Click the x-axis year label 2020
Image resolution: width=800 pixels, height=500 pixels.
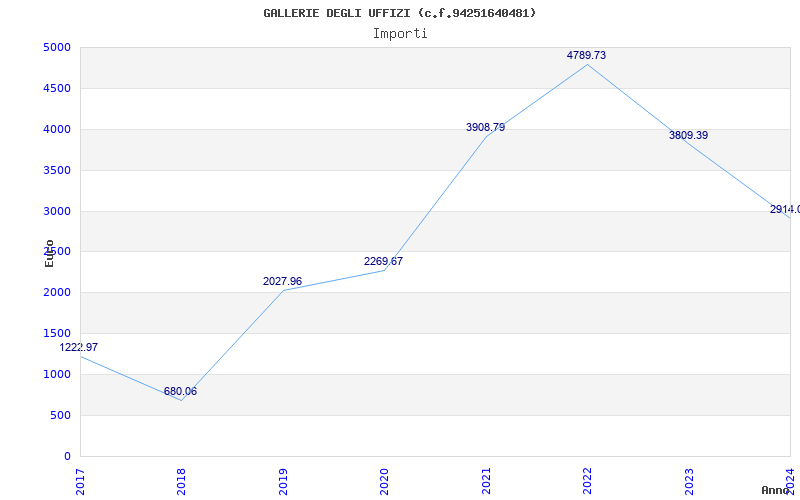pos(384,482)
